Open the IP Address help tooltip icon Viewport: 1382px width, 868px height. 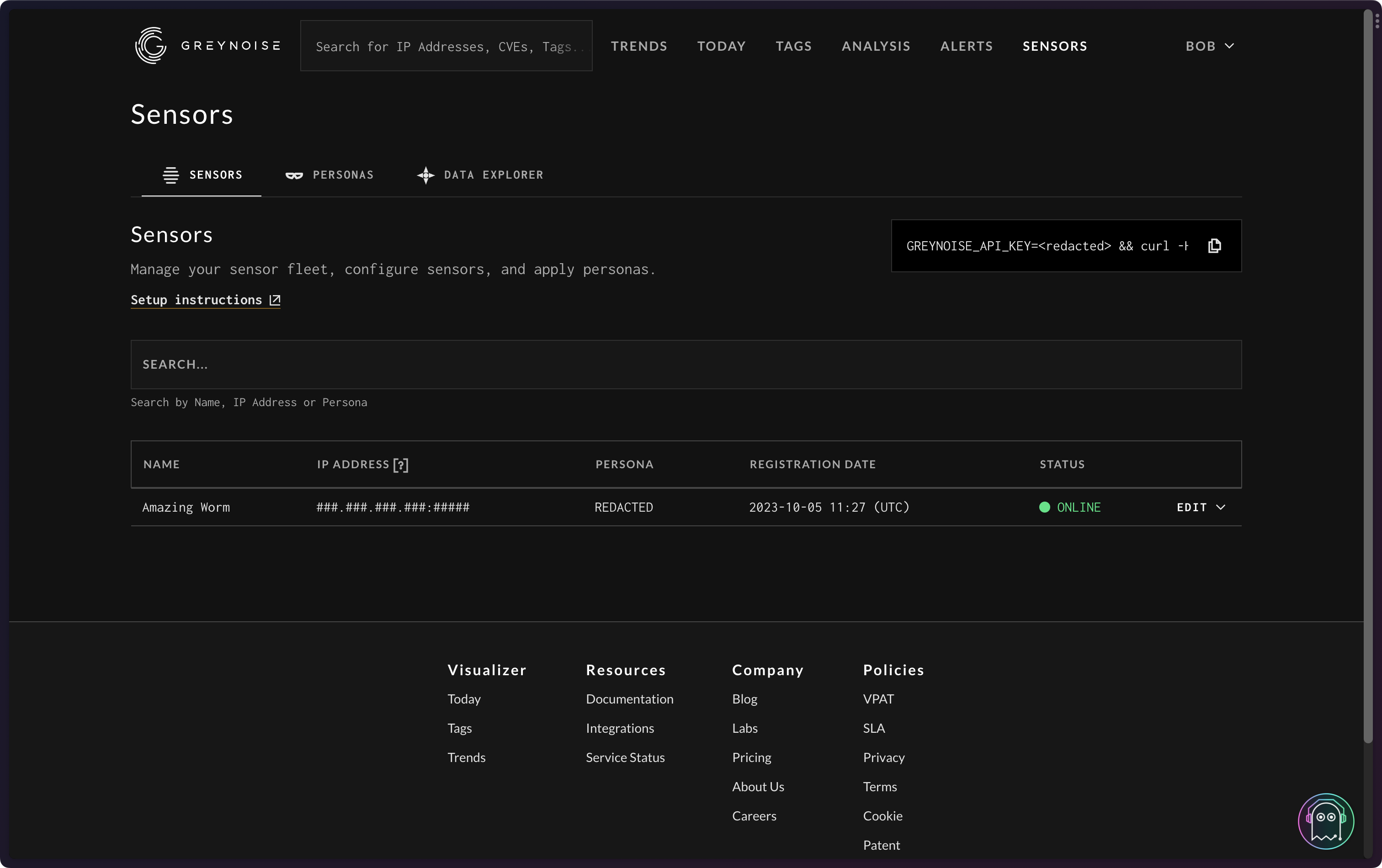coord(401,465)
